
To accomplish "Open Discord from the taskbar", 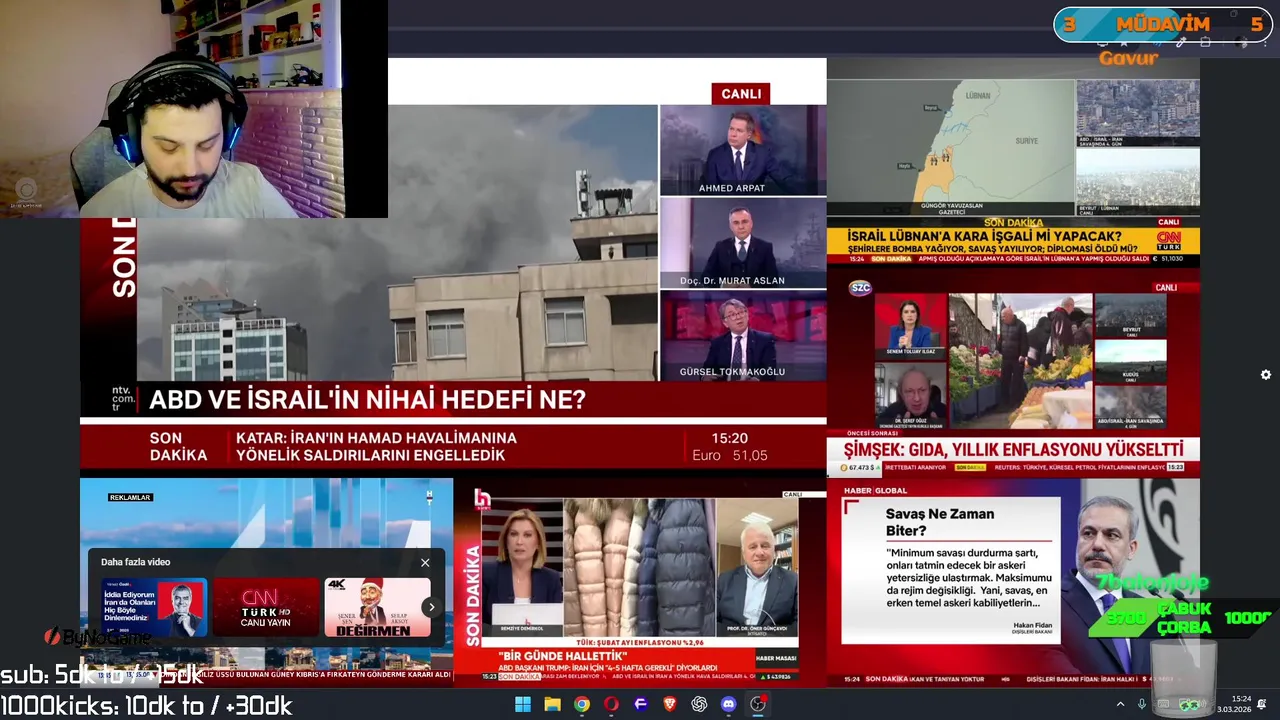I will (729, 704).
